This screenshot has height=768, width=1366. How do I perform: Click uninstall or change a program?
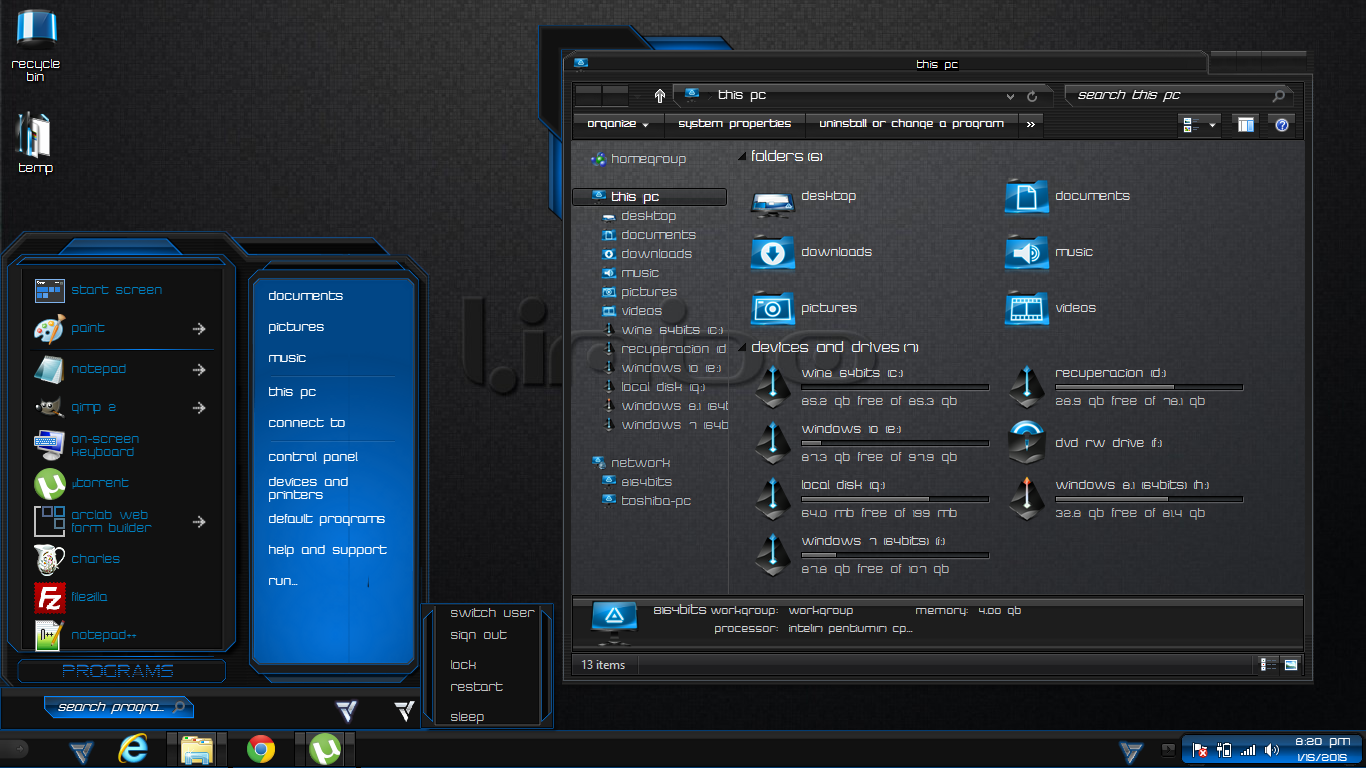coord(911,124)
